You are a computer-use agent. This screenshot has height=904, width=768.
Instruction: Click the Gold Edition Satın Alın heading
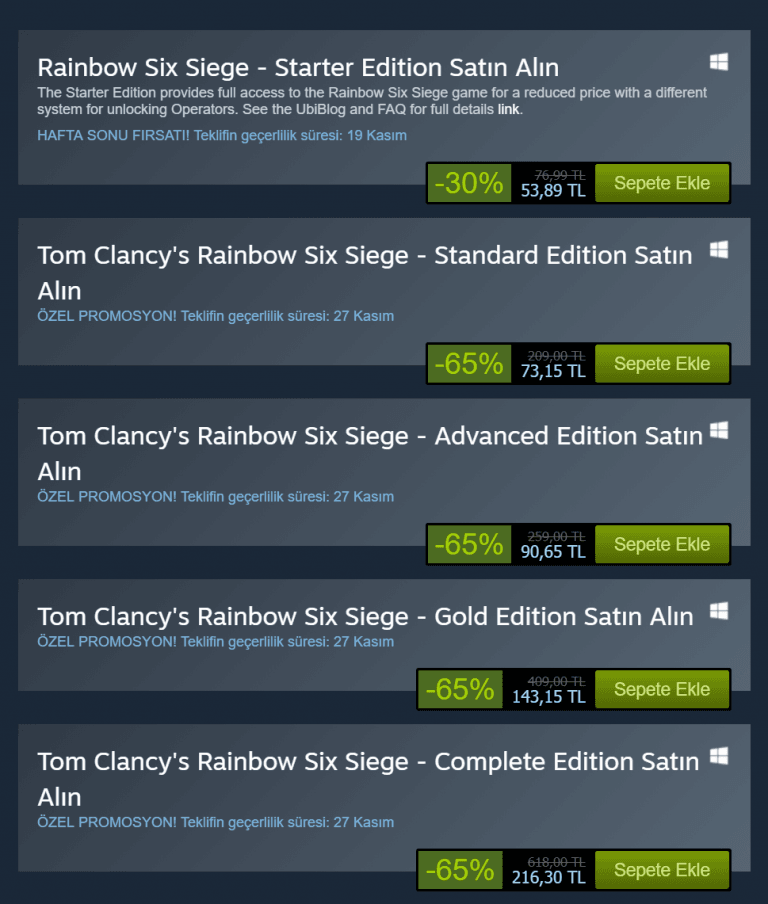[366, 617]
